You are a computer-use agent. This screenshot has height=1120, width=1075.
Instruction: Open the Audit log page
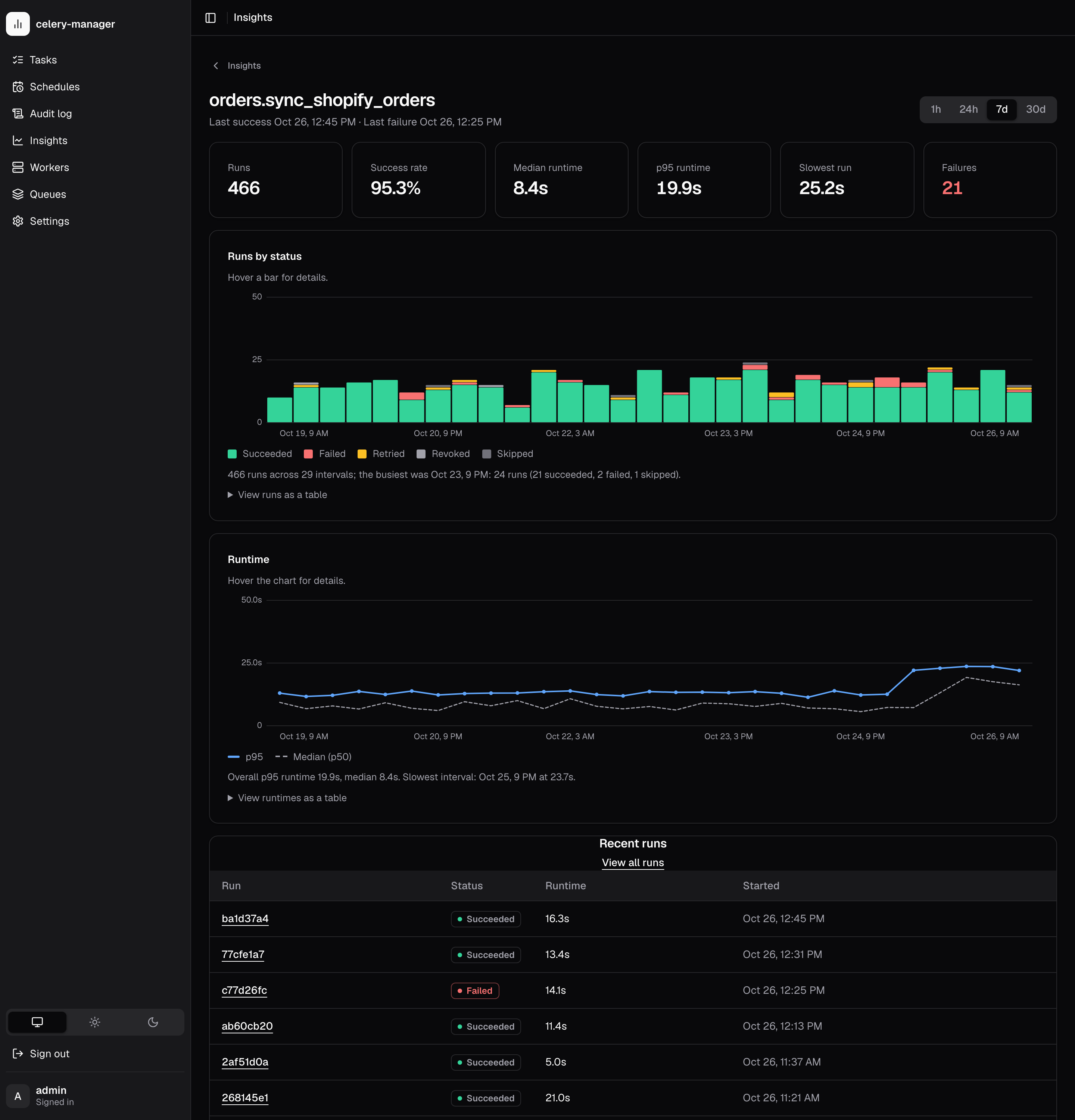95,114
